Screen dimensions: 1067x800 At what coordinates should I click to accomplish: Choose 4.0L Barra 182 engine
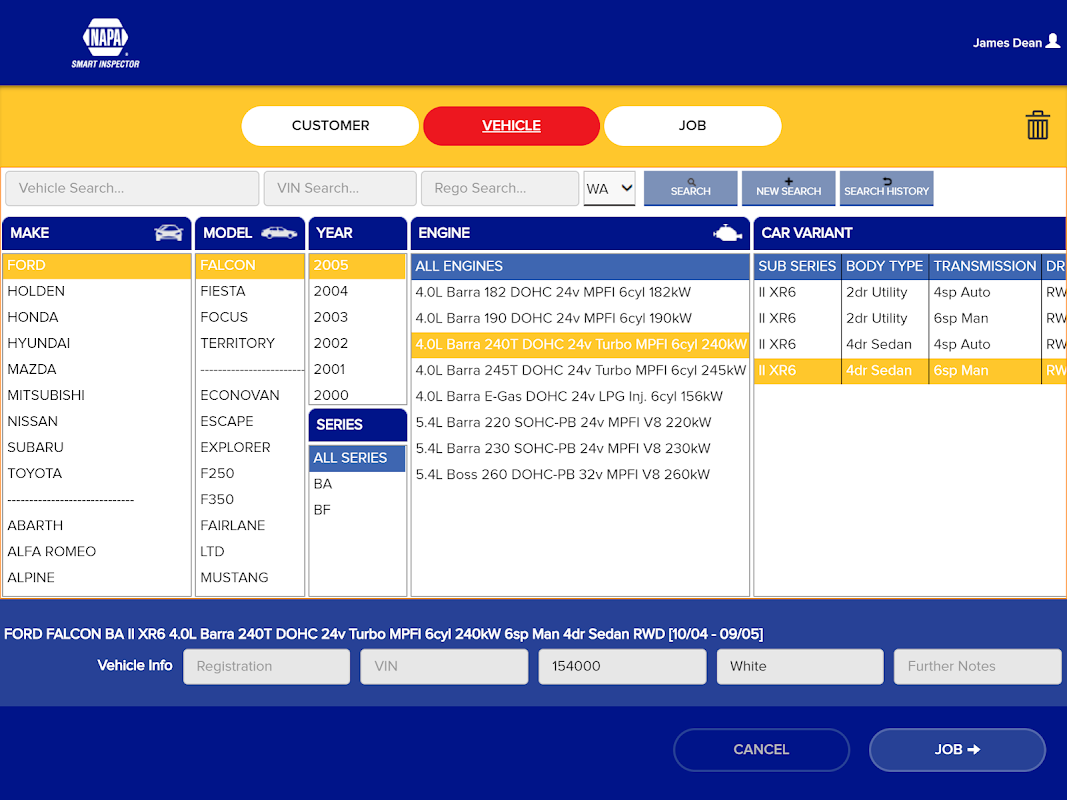(x=580, y=292)
